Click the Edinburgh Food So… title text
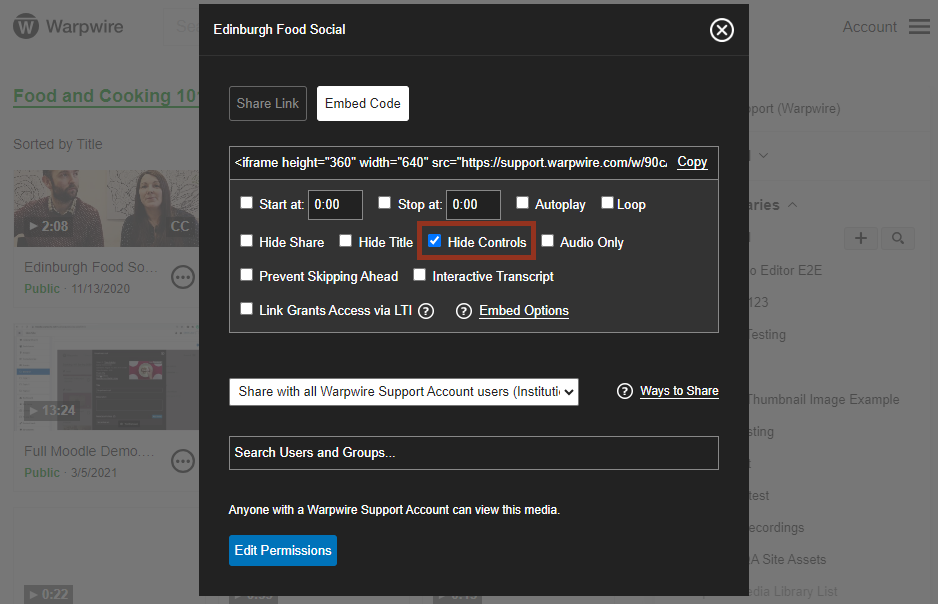Viewport: 938px width, 604px height. 90,267
